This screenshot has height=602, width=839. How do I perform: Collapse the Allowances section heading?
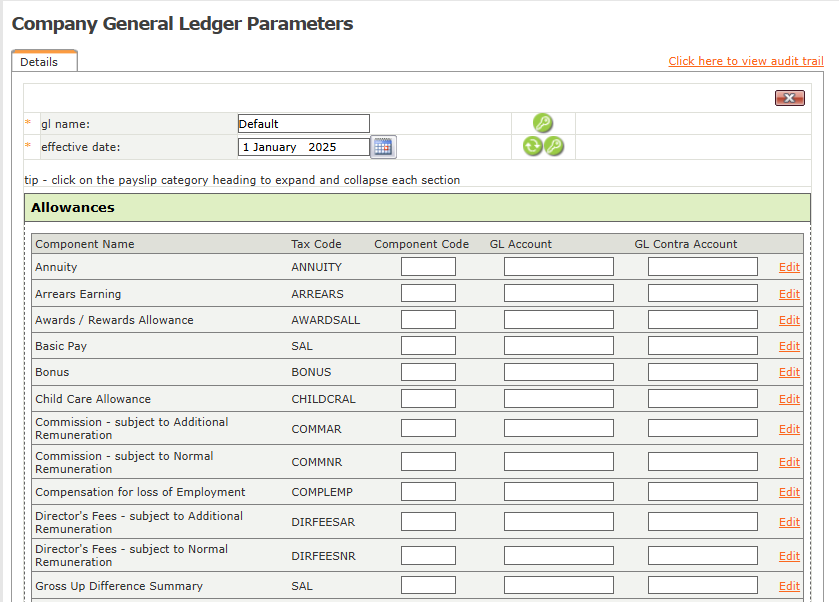pos(73,208)
